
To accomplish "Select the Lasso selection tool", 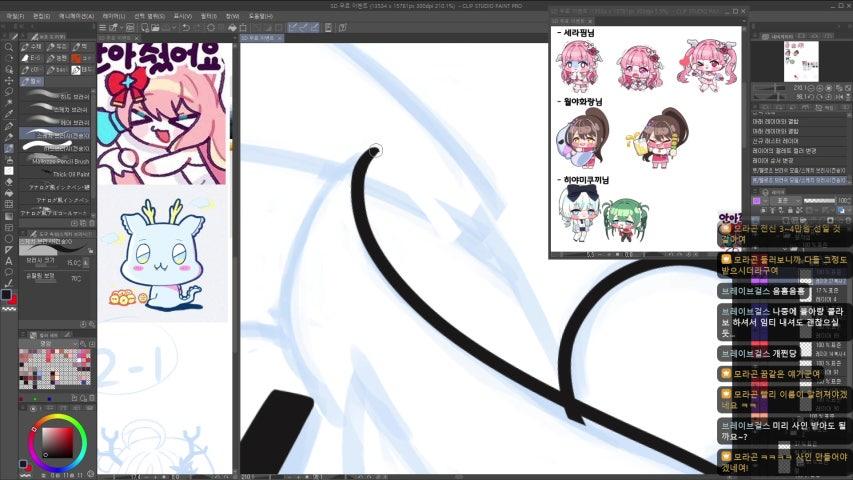I will [9, 91].
